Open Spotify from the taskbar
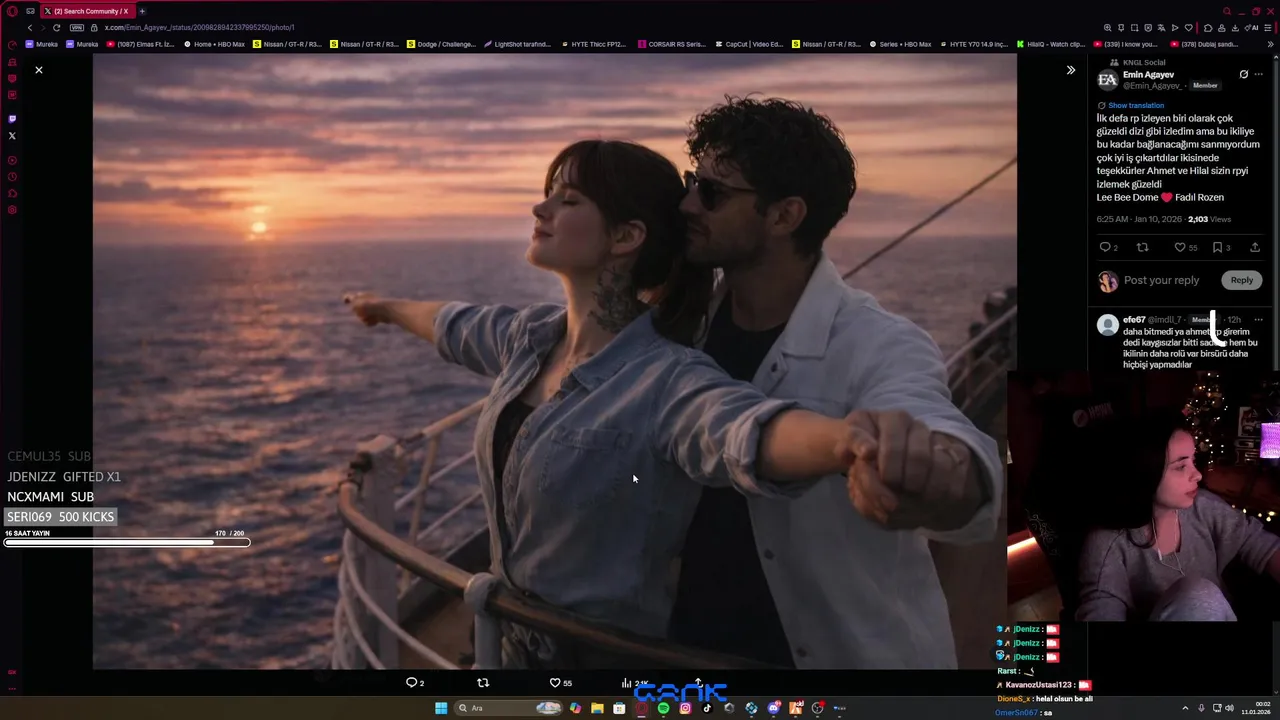The width and height of the screenshot is (1280, 720). tap(663, 708)
